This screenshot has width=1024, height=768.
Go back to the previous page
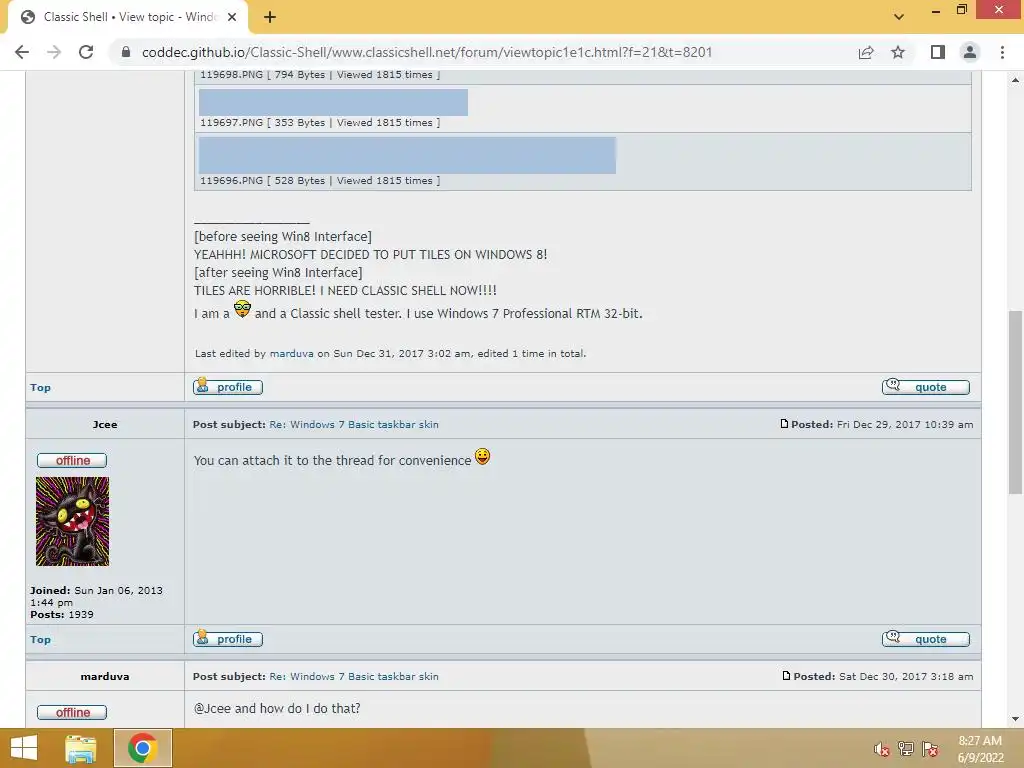coord(22,52)
